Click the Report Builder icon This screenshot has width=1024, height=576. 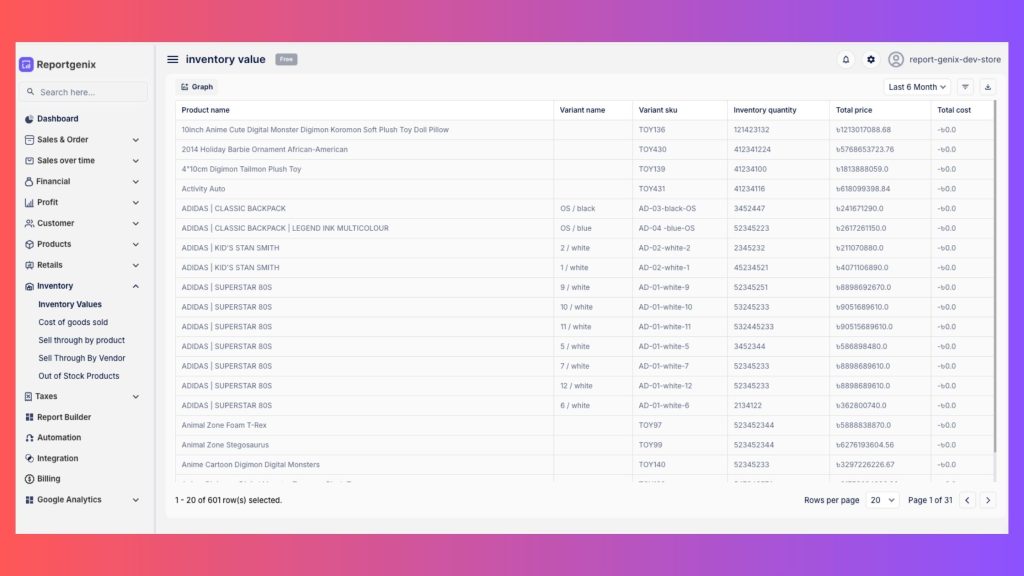pyautogui.click(x=29, y=417)
